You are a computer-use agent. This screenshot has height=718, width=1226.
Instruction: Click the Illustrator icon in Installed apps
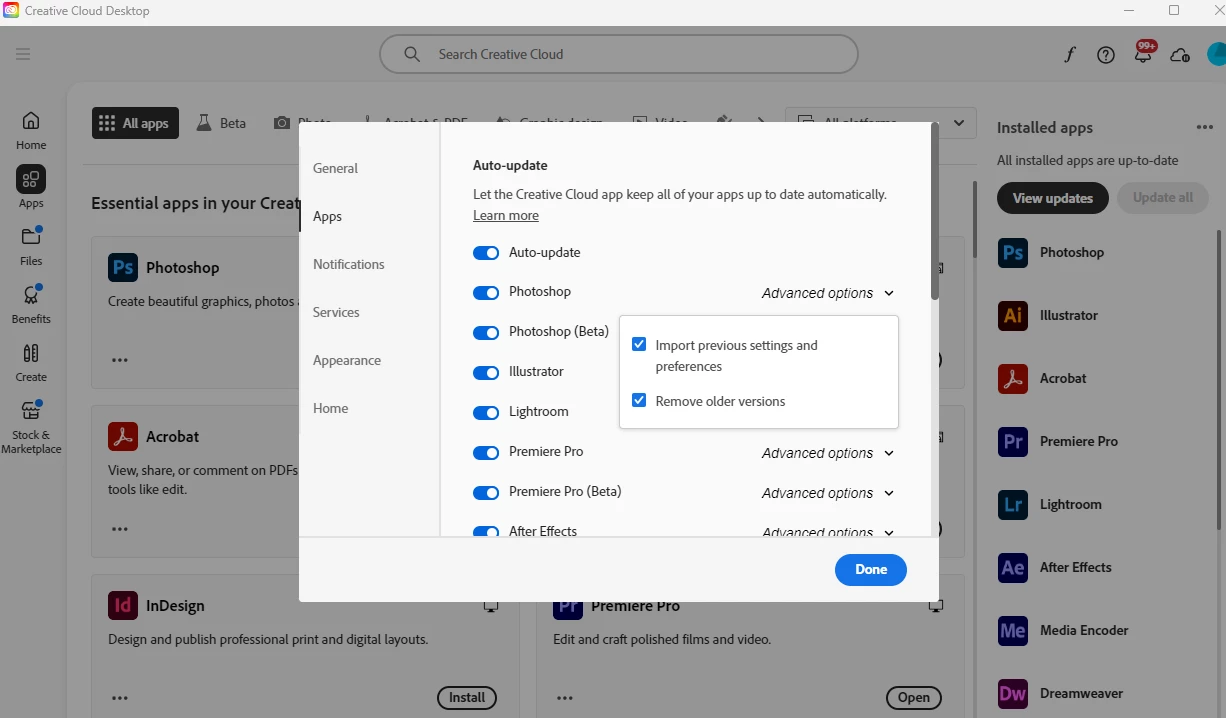coord(1013,315)
